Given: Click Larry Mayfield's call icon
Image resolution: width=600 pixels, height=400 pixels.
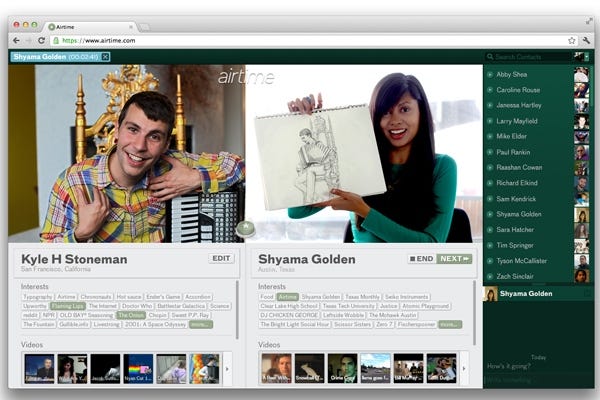Looking at the screenshot, I should [490, 121].
